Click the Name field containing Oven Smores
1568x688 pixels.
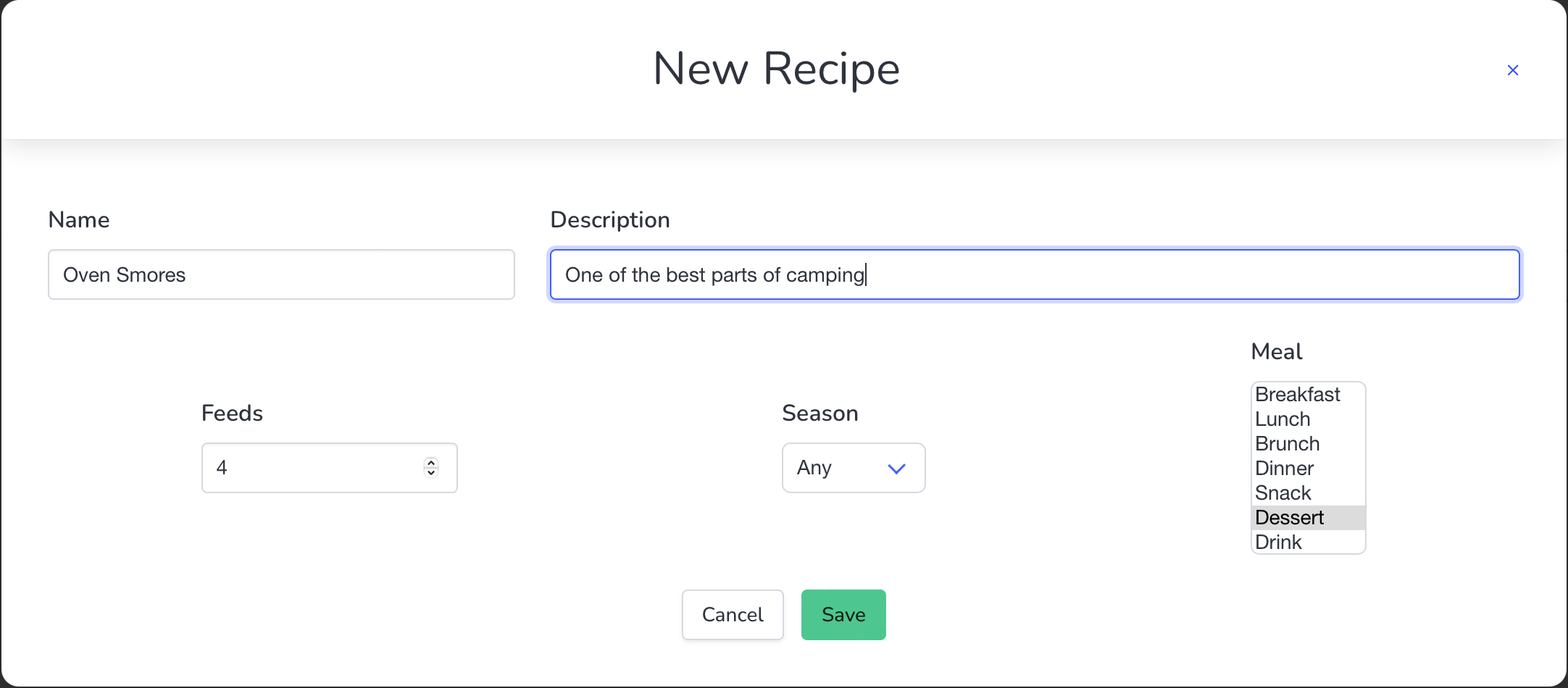pos(281,274)
